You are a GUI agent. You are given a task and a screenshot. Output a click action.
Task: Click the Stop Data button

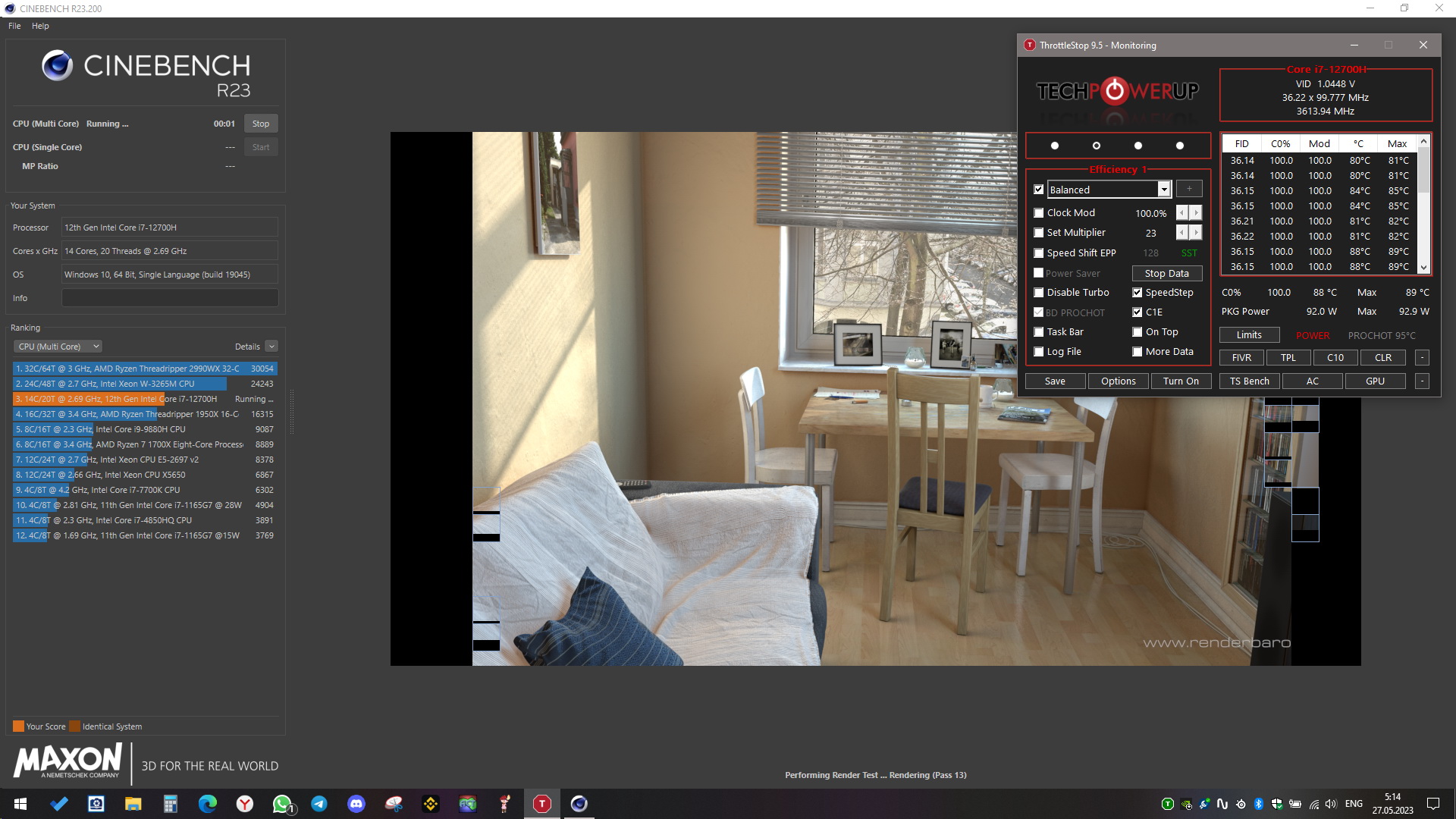click(x=1167, y=274)
